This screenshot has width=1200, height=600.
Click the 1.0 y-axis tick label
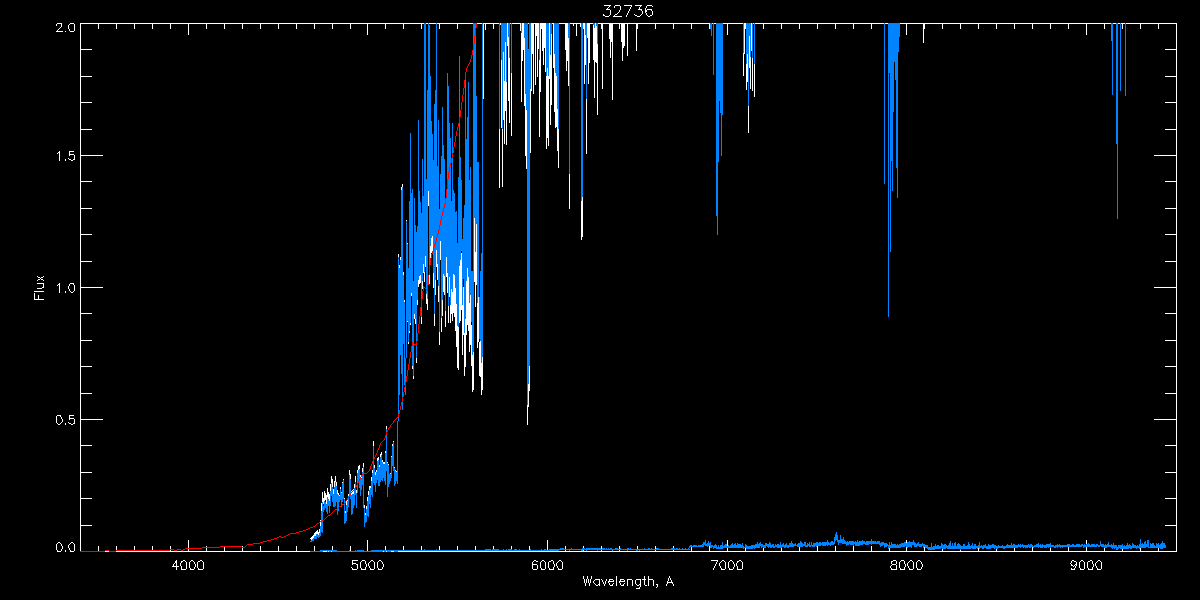[x=62, y=288]
